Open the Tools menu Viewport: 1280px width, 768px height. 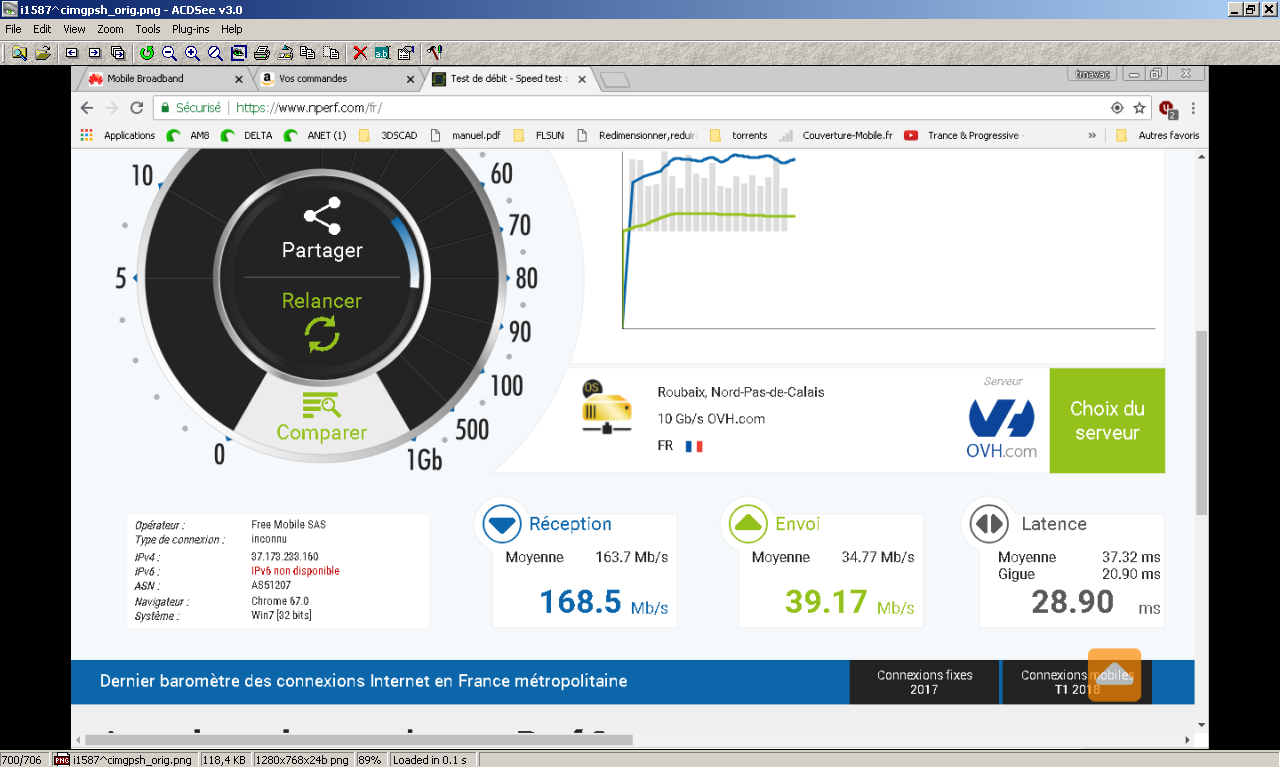pyautogui.click(x=148, y=29)
